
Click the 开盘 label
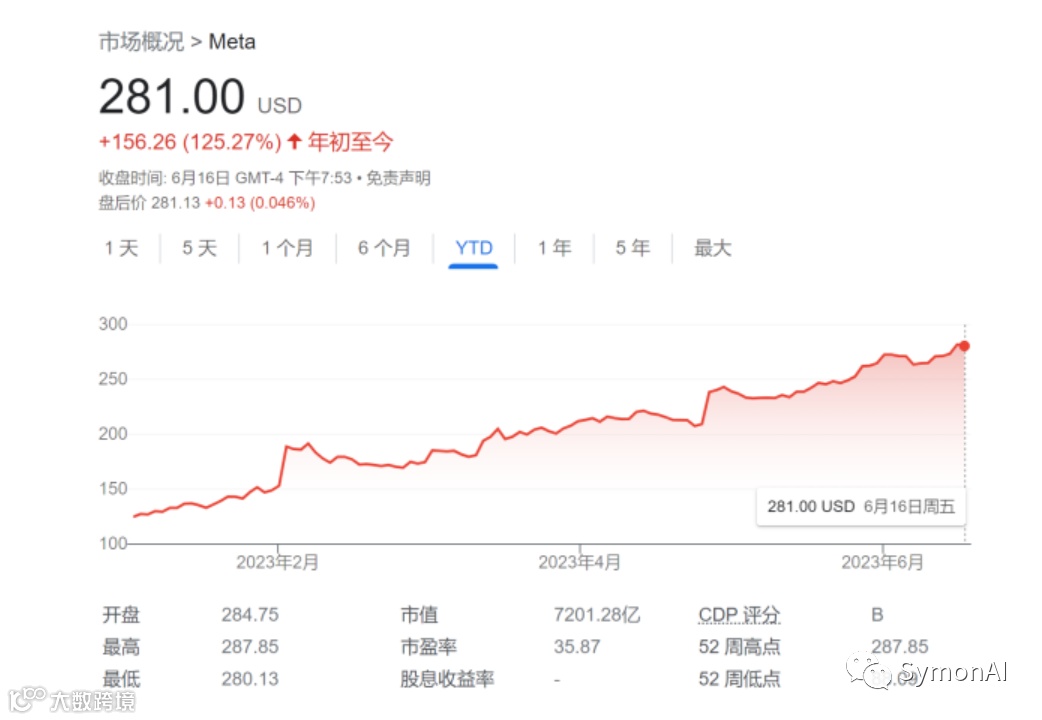click(x=121, y=614)
